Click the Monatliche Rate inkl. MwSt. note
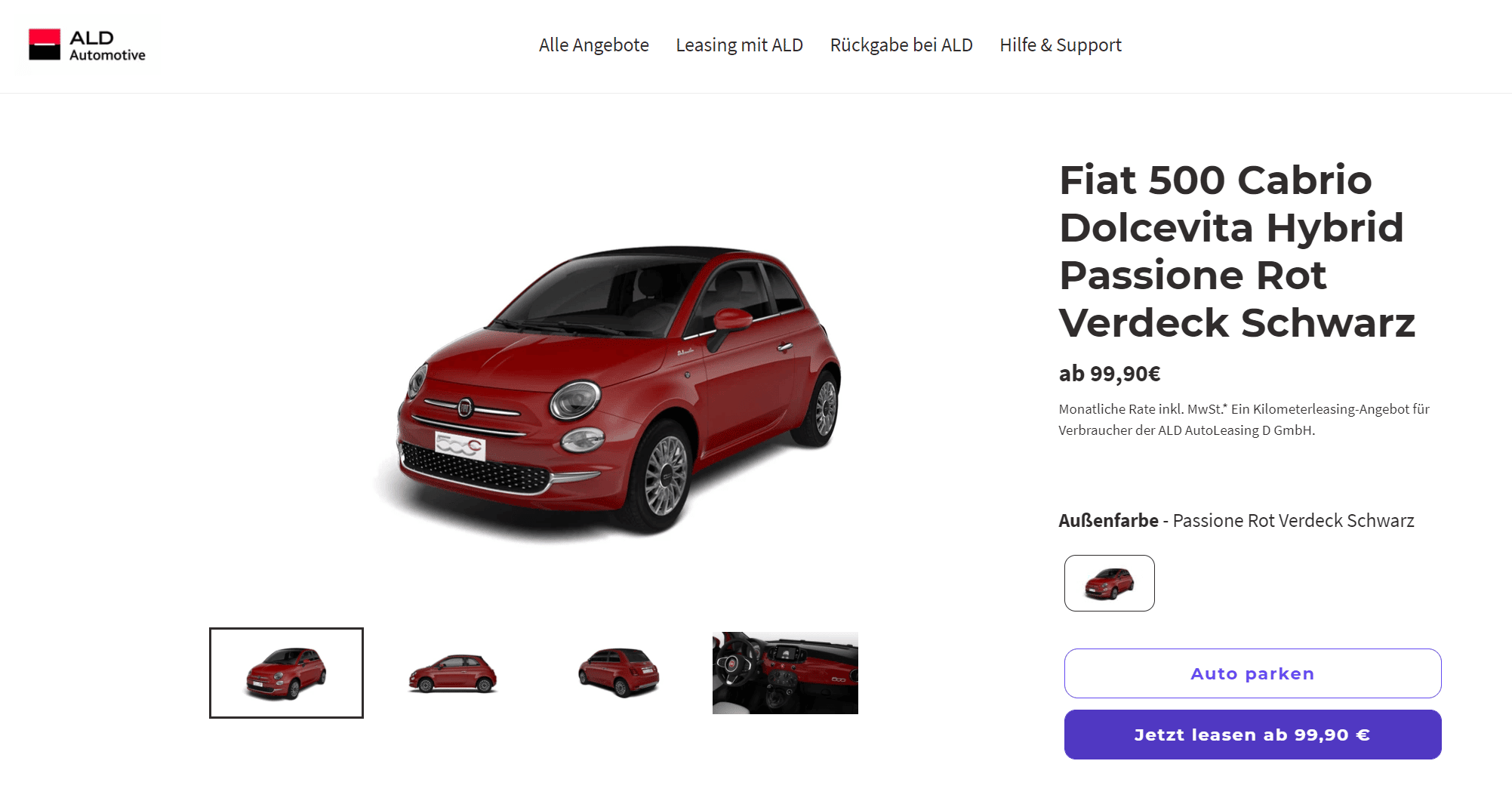 [x=1244, y=420]
